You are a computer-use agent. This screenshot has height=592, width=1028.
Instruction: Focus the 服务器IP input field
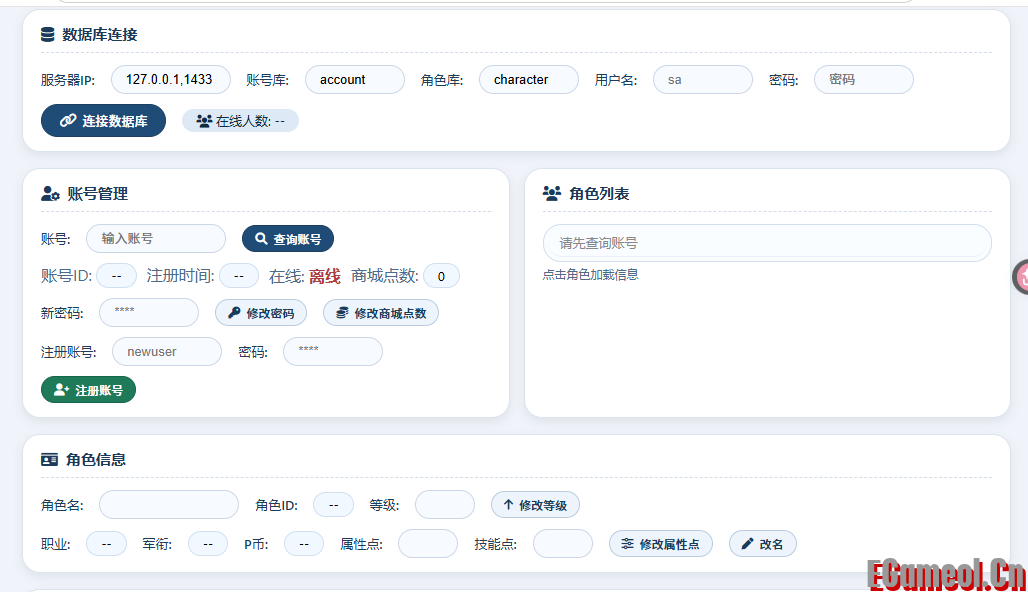coord(170,79)
